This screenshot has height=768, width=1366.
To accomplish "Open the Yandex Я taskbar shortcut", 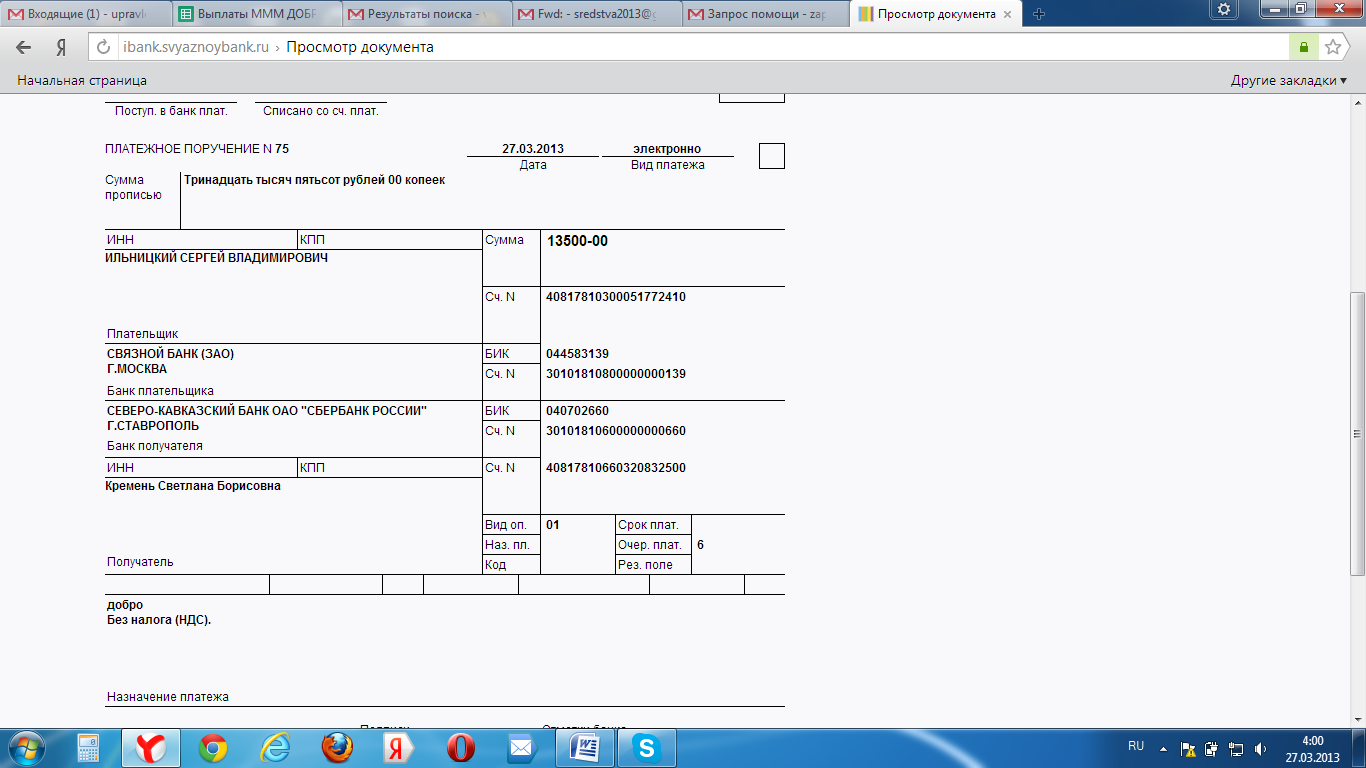I will pyautogui.click(x=399, y=747).
